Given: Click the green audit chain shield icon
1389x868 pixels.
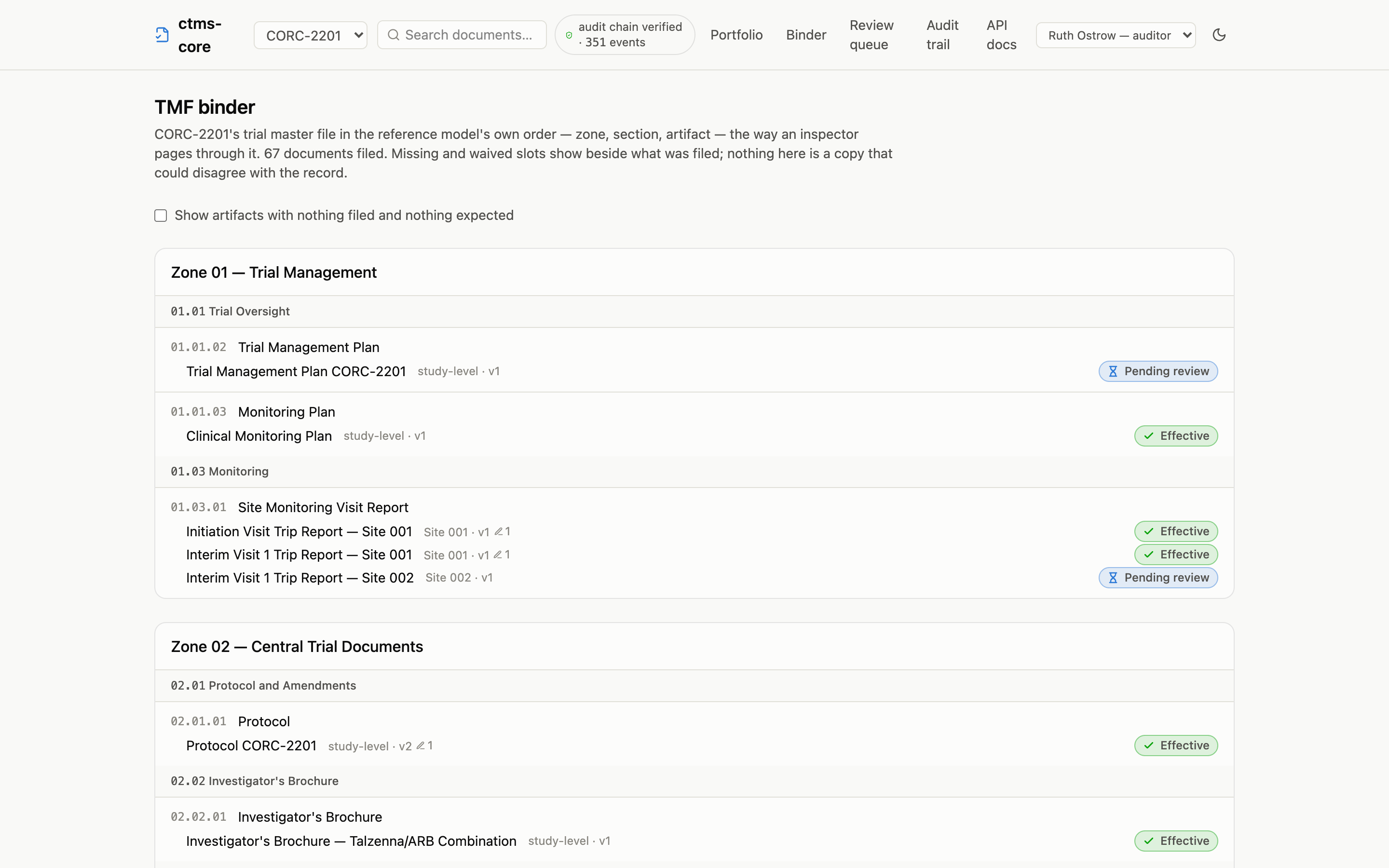Looking at the screenshot, I should pyautogui.click(x=569, y=35).
